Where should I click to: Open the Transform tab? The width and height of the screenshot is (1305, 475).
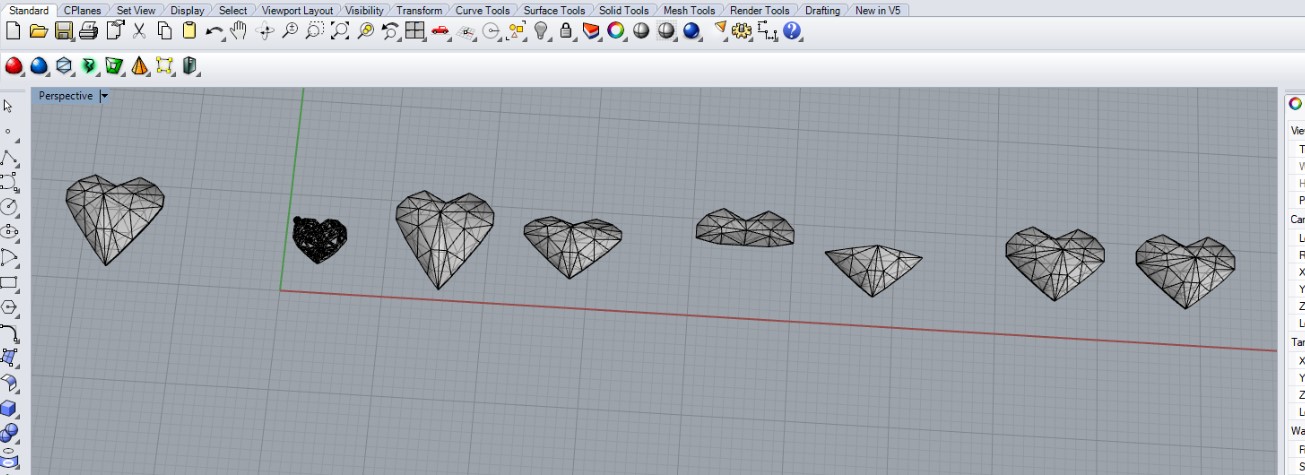click(419, 10)
